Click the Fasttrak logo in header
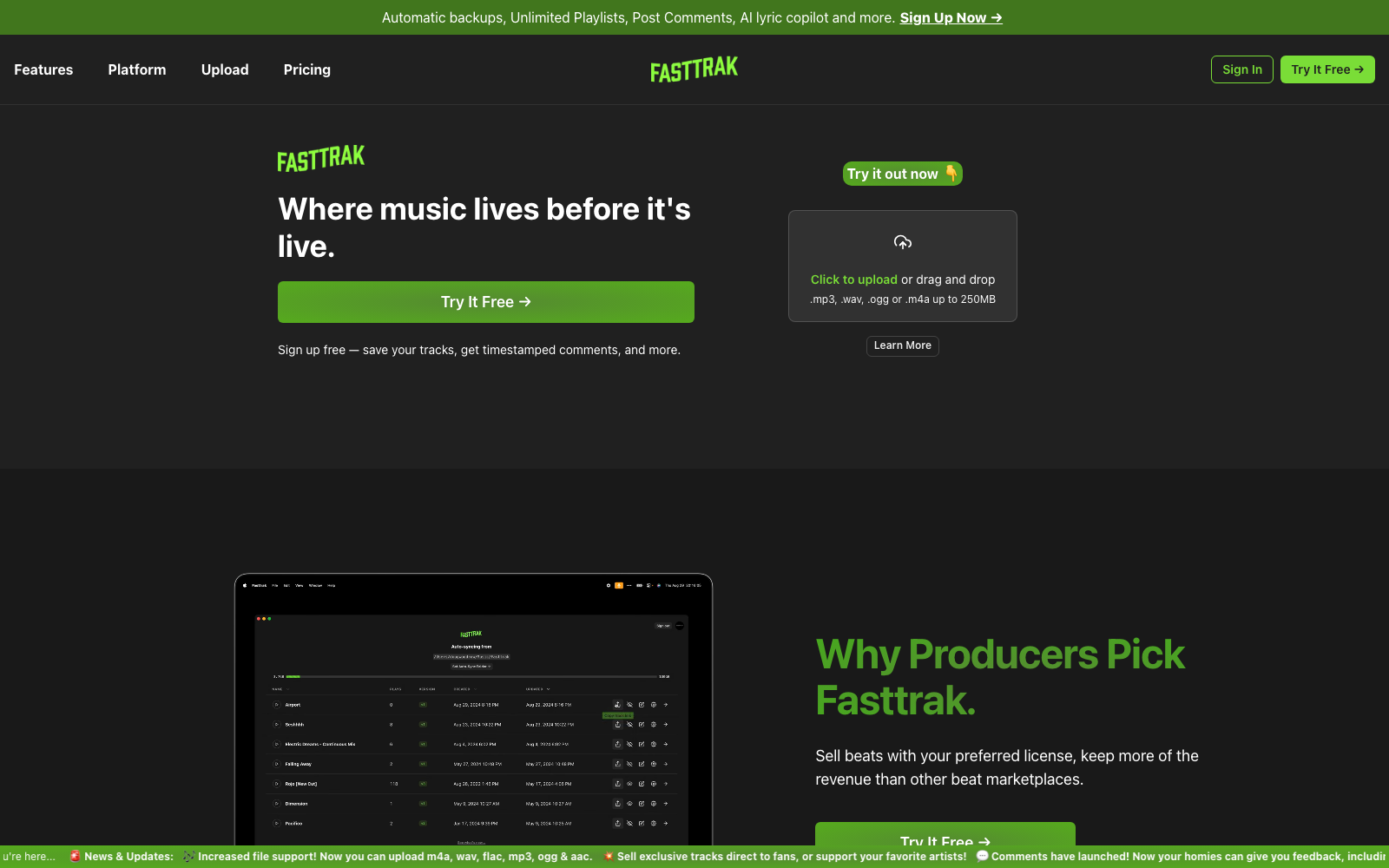 tap(694, 69)
